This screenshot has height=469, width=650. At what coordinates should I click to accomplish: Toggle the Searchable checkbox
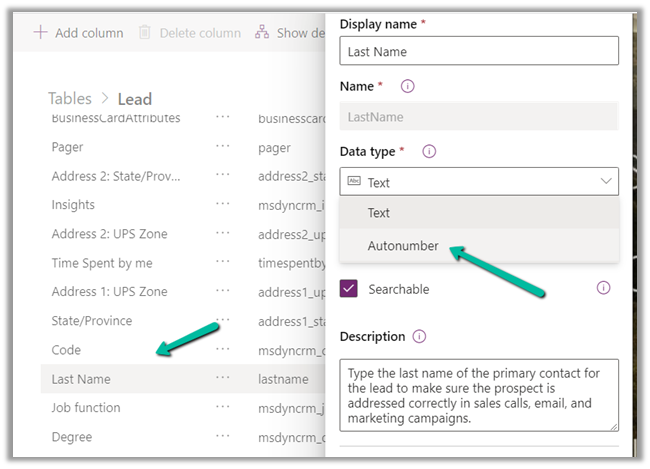pyautogui.click(x=349, y=289)
